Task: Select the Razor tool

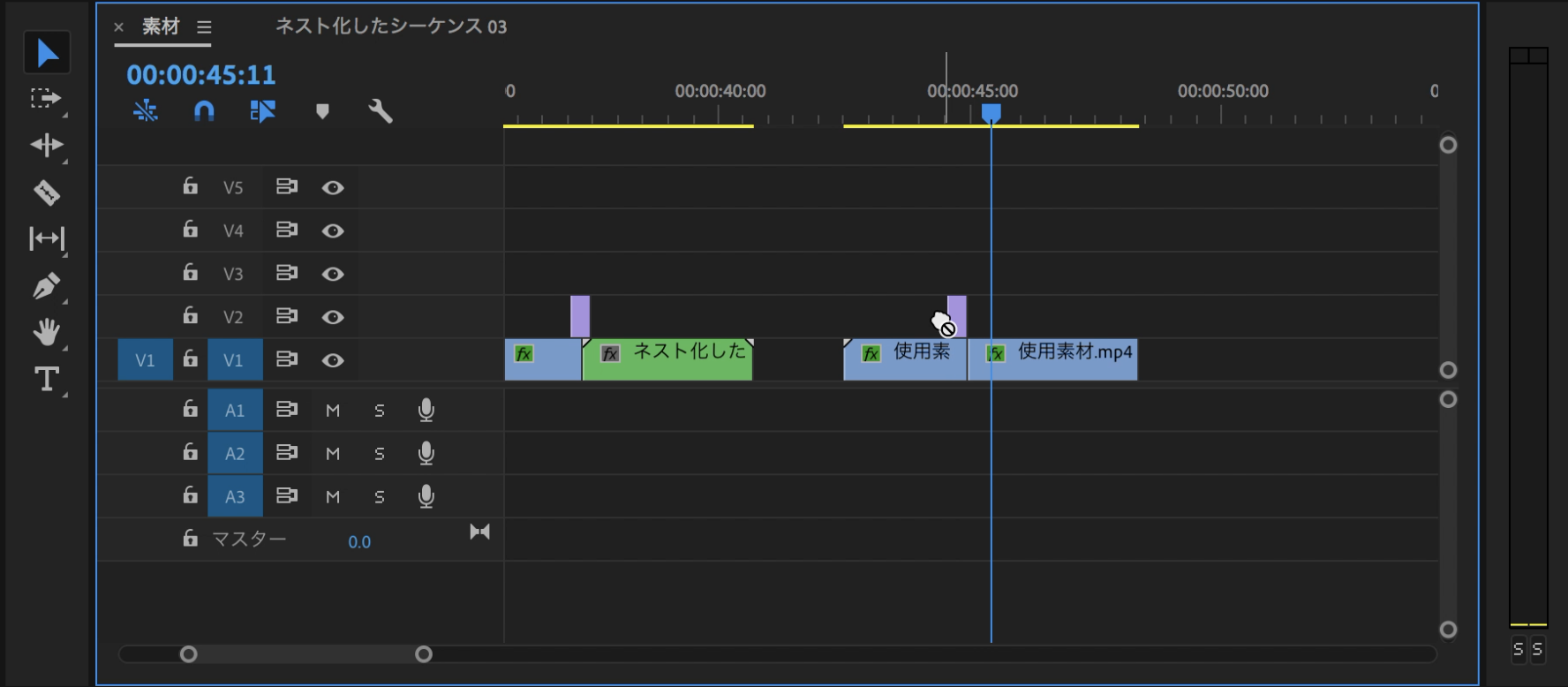Action: (x=46, y=193)
